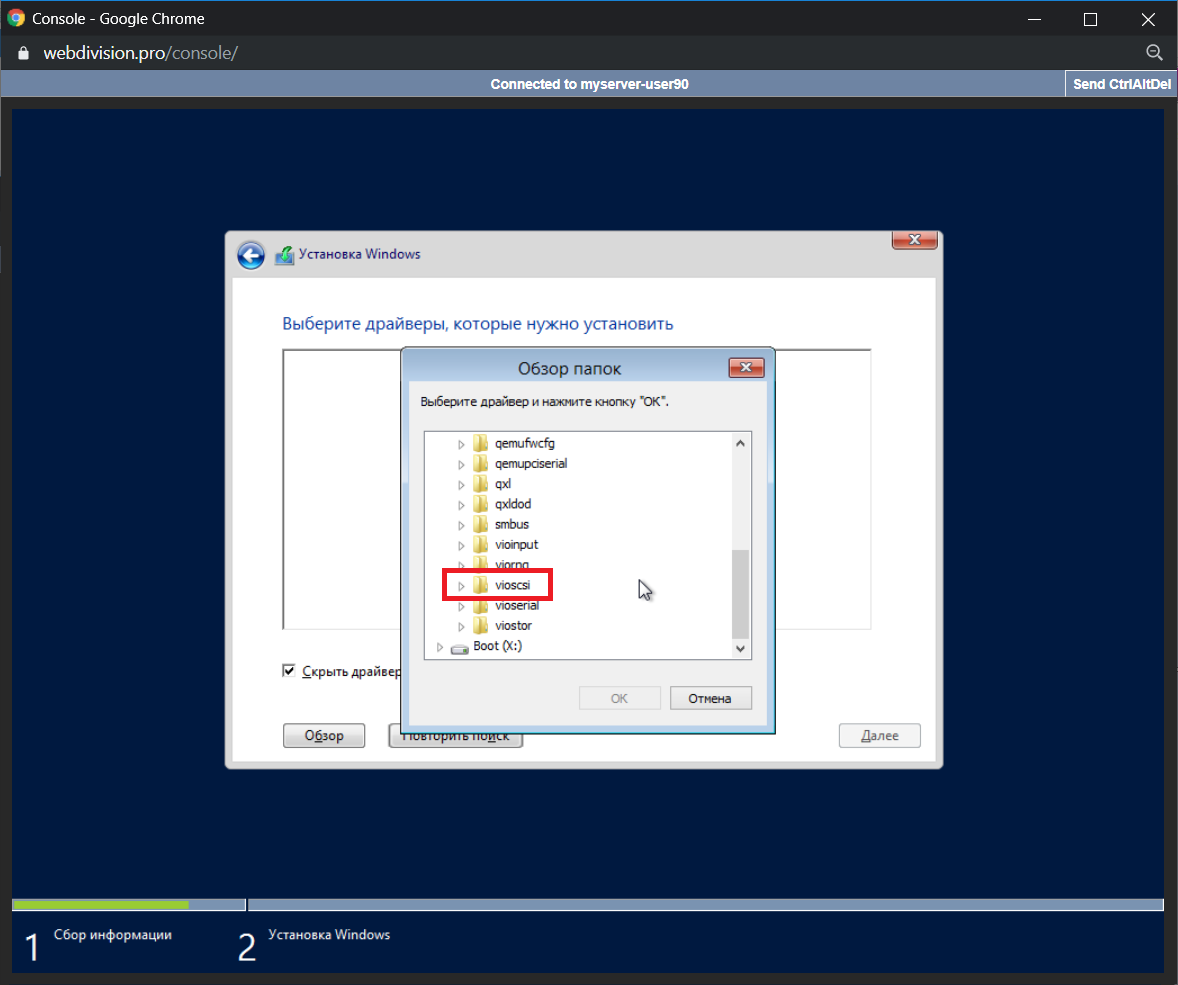Click the qxl folder icon
This screenshot has height=985, width=1178.
coord(481,484)
